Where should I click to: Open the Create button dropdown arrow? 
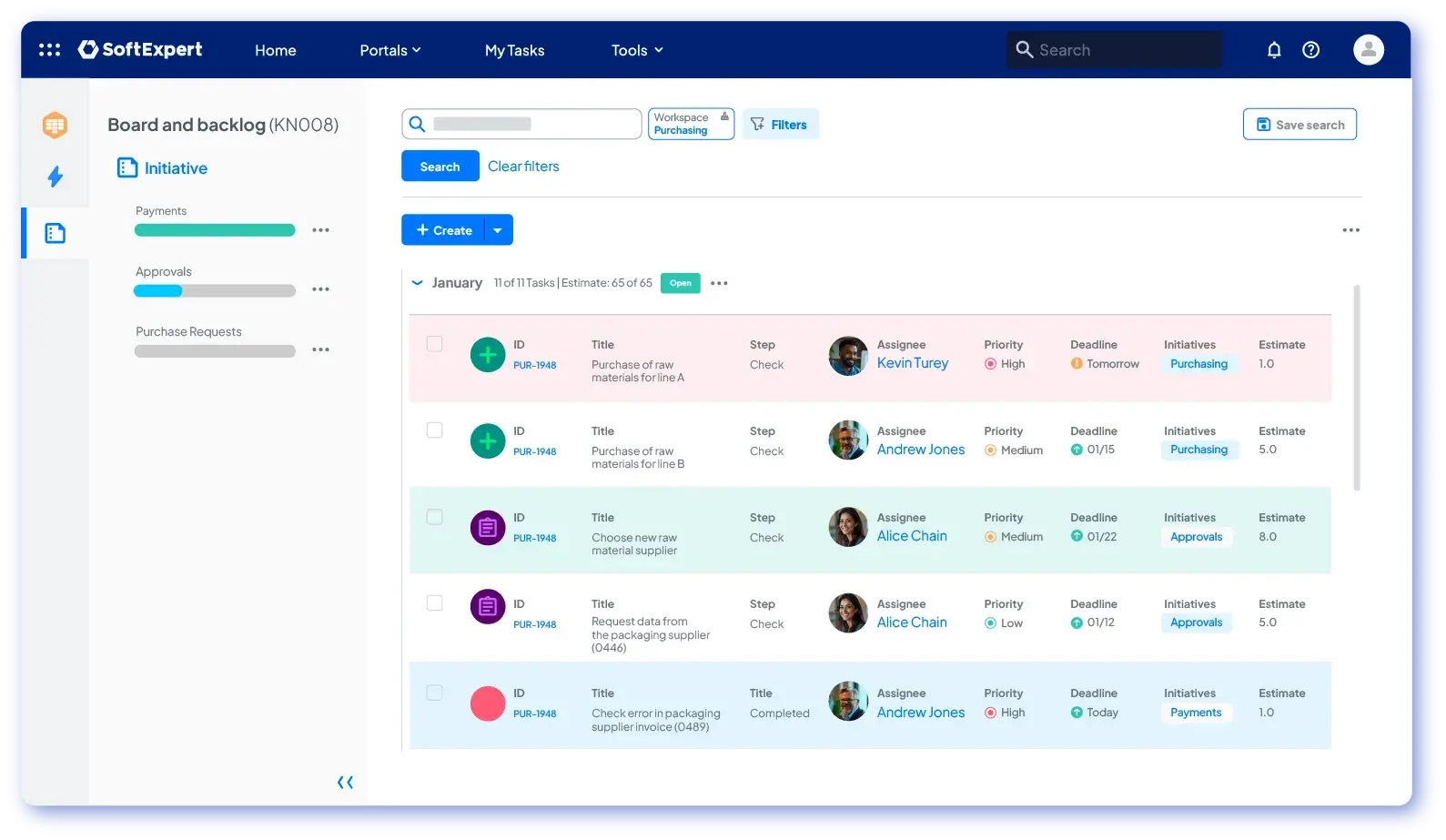click(x=498, y=230)
